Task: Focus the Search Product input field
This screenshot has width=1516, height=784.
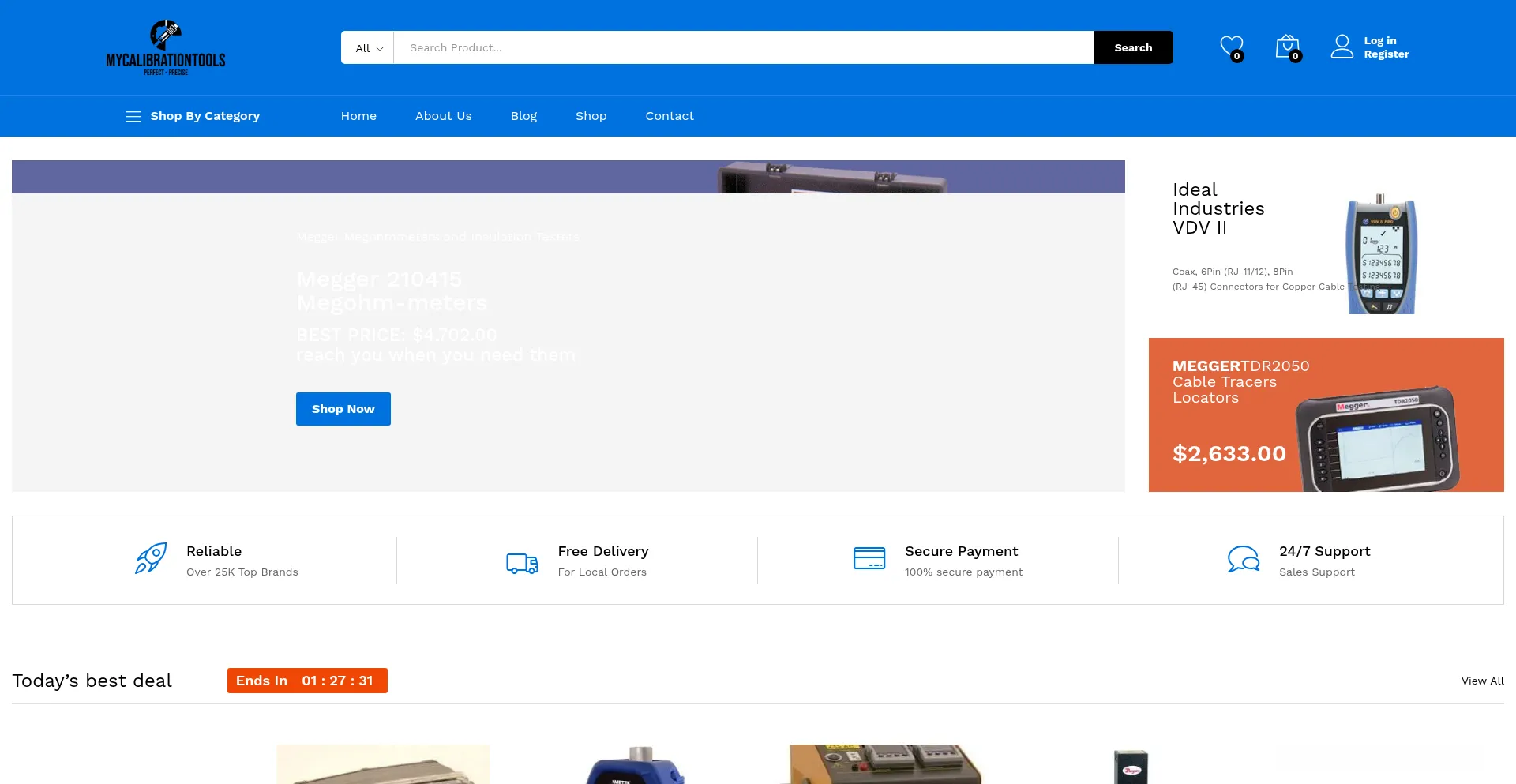Action: pyautogui.click(x=744, y=47)
